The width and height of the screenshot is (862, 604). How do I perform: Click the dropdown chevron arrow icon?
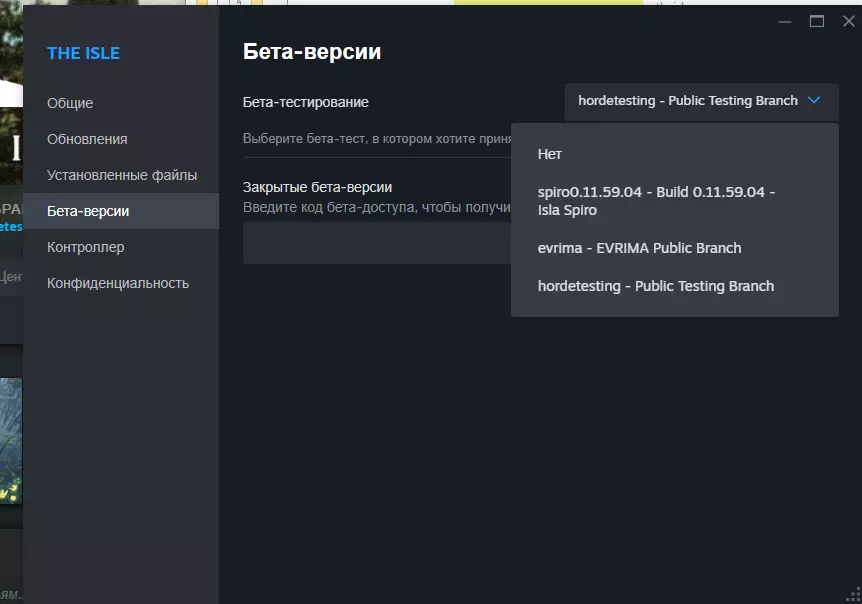tap(814, 100)
